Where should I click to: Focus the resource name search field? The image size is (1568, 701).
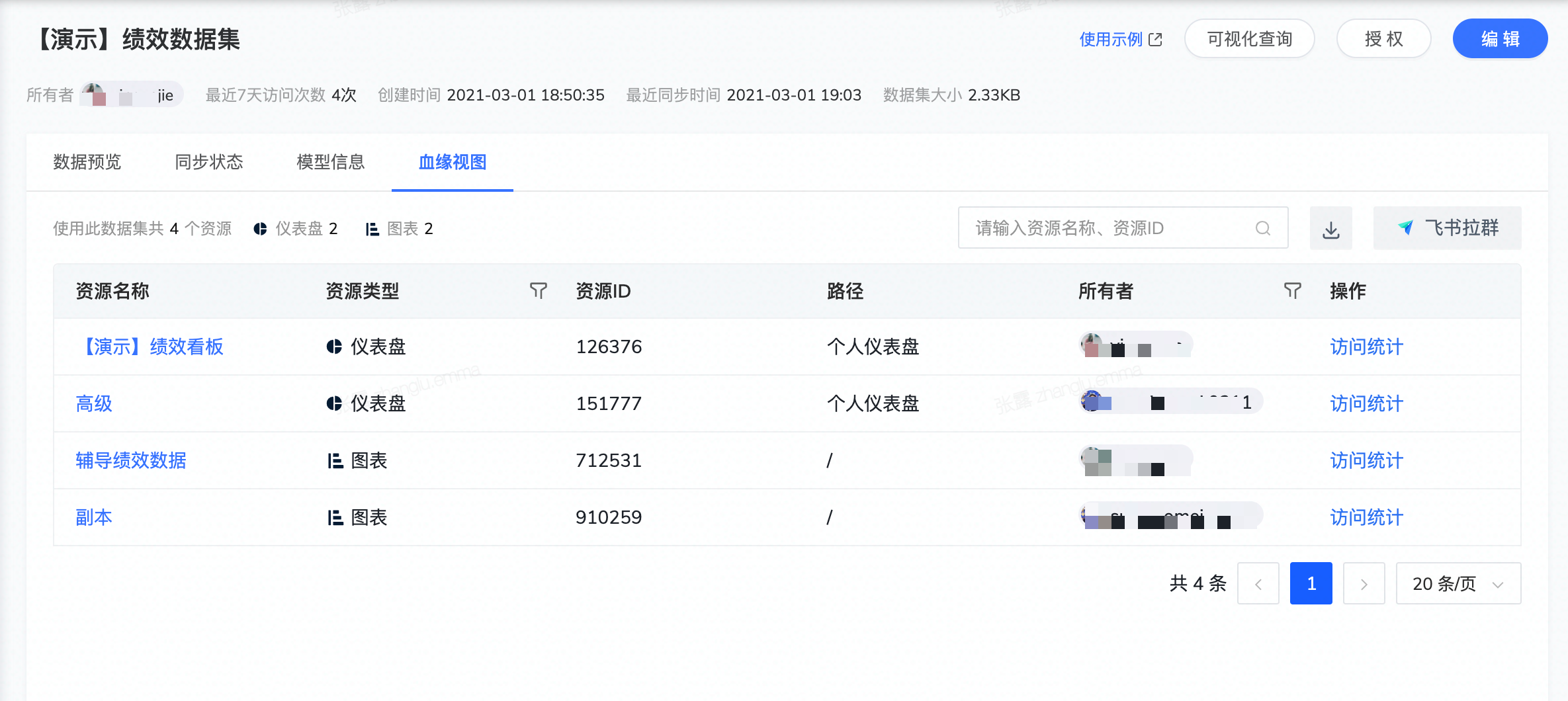(1111, 228)
